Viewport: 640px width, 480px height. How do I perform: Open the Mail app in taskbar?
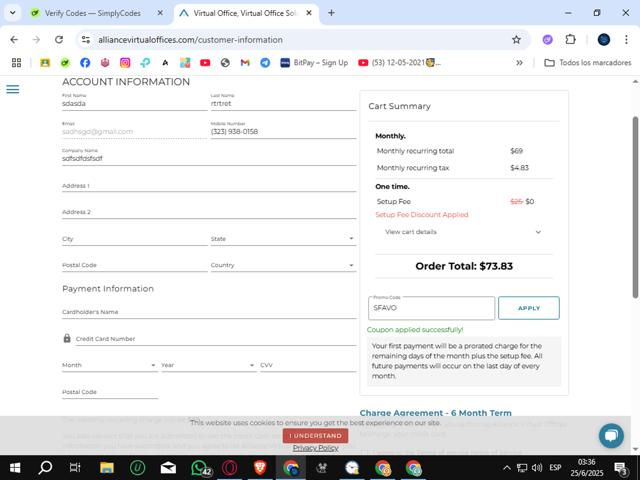click(x=168, y=468)
